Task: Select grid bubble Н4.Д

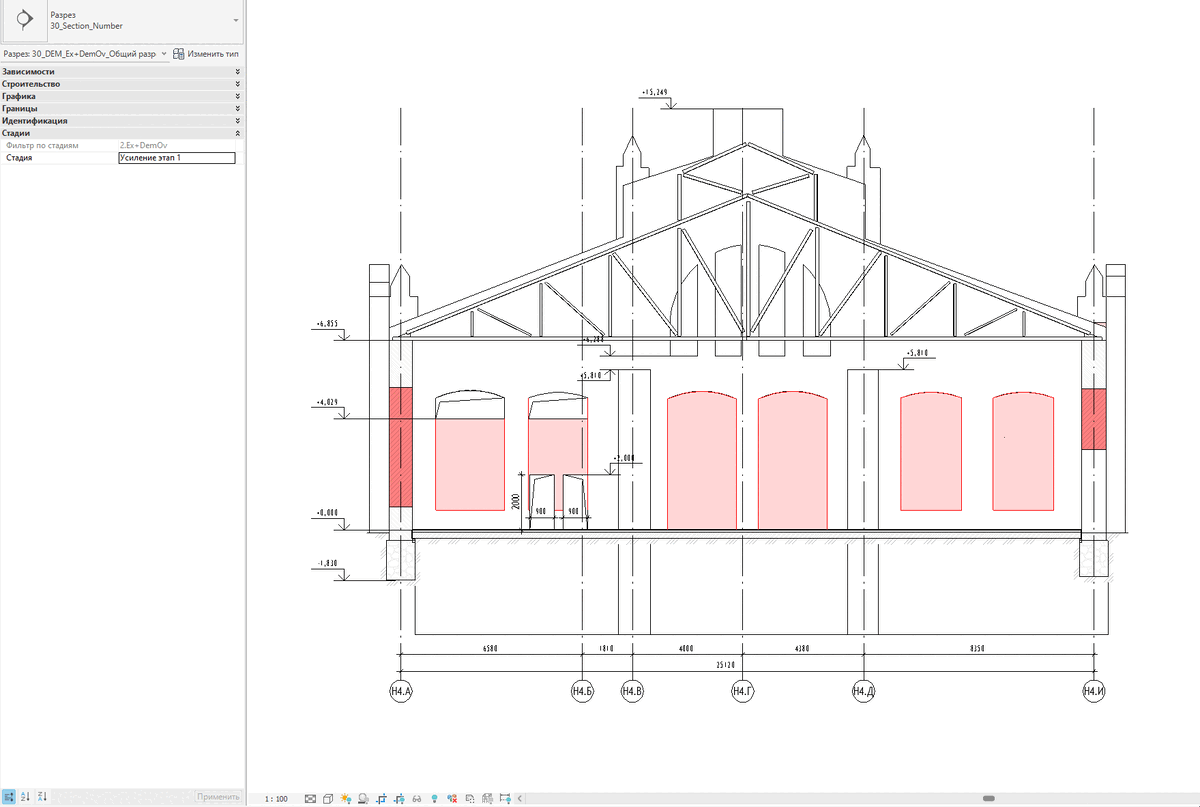Action: coord(862,691)
